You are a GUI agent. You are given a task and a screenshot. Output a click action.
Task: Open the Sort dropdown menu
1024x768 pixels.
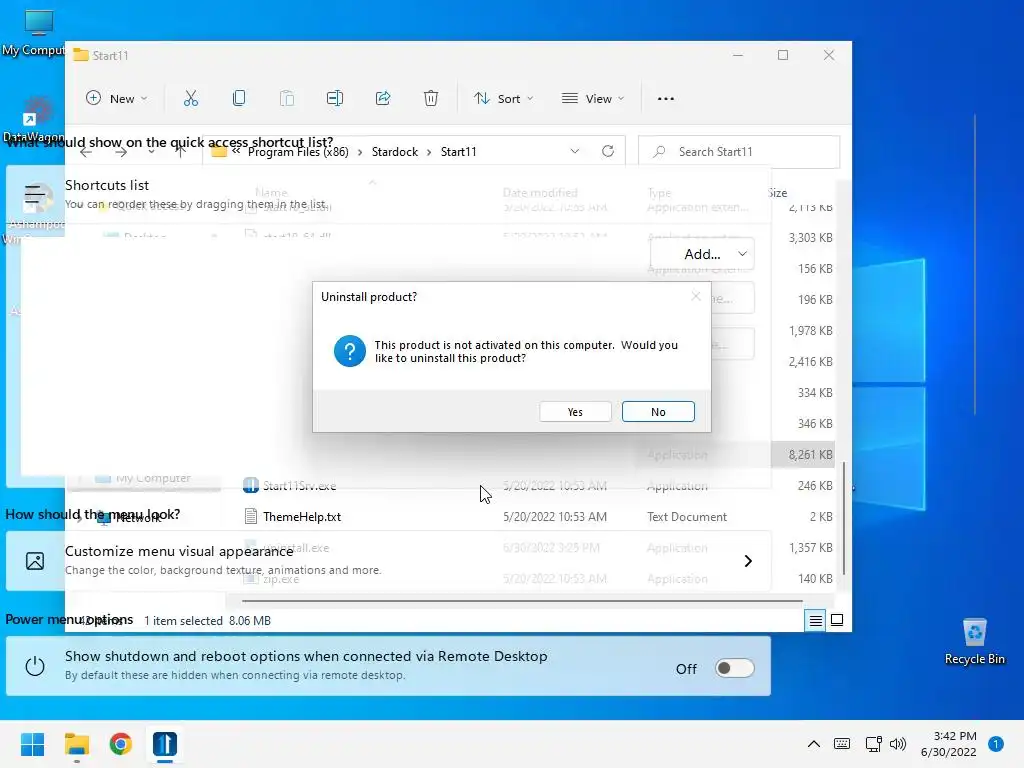tap(504, 99)
